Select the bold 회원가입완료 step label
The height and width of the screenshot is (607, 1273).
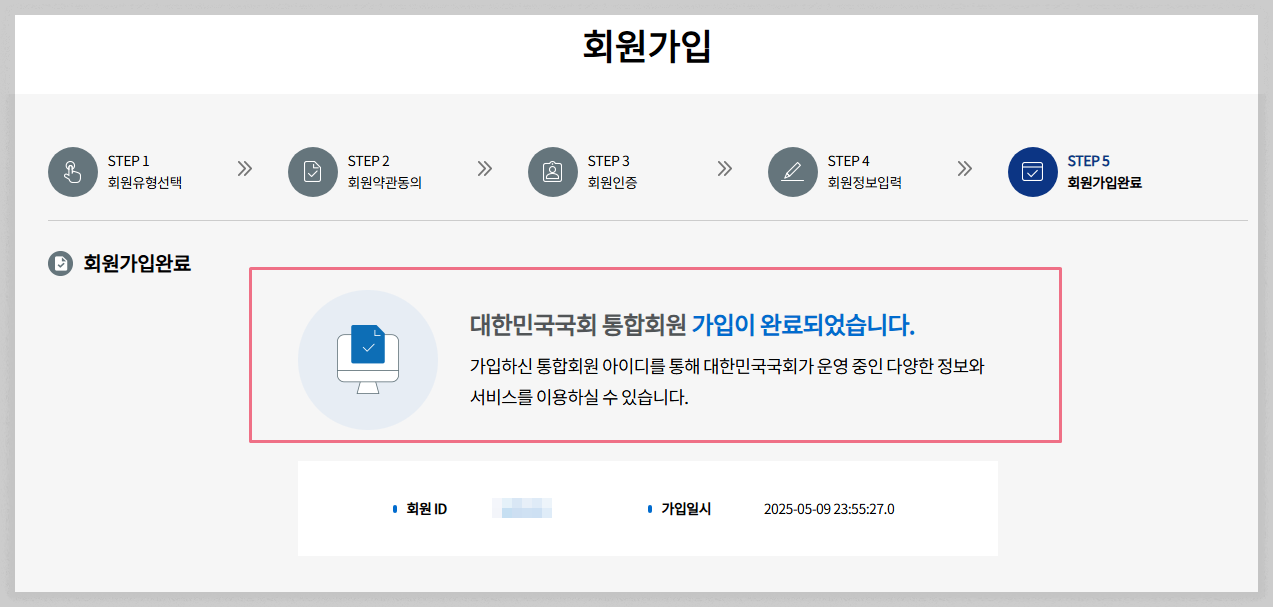(x=1105, y=183)
